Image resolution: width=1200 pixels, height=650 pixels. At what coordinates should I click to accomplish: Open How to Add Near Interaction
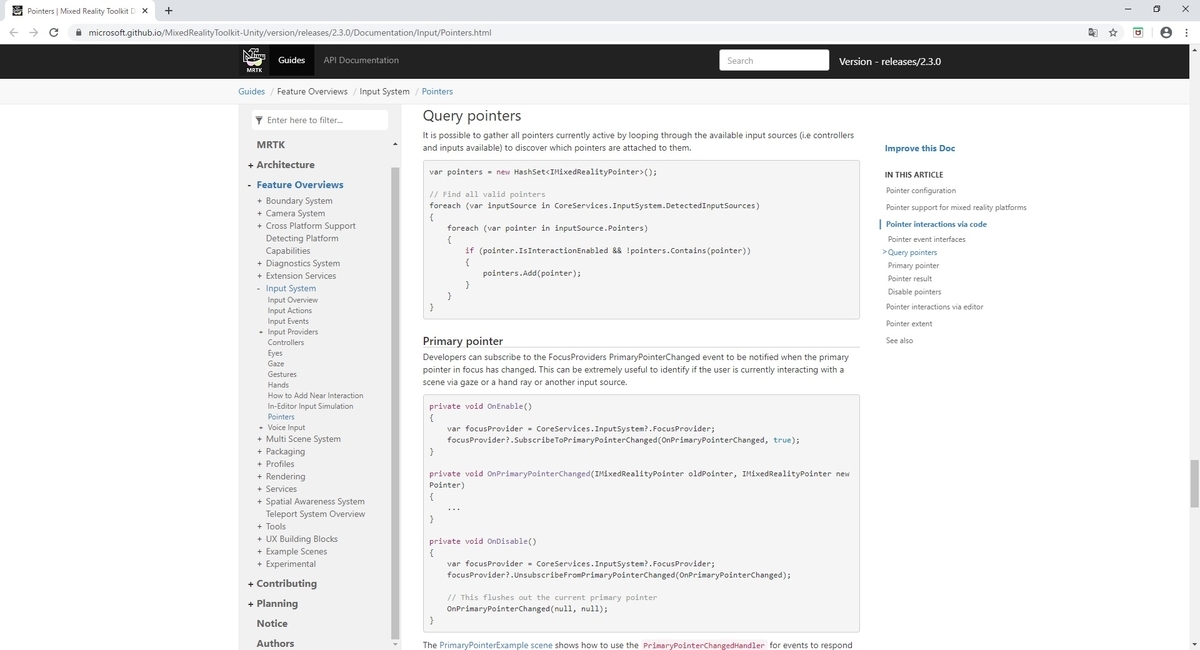316,395
